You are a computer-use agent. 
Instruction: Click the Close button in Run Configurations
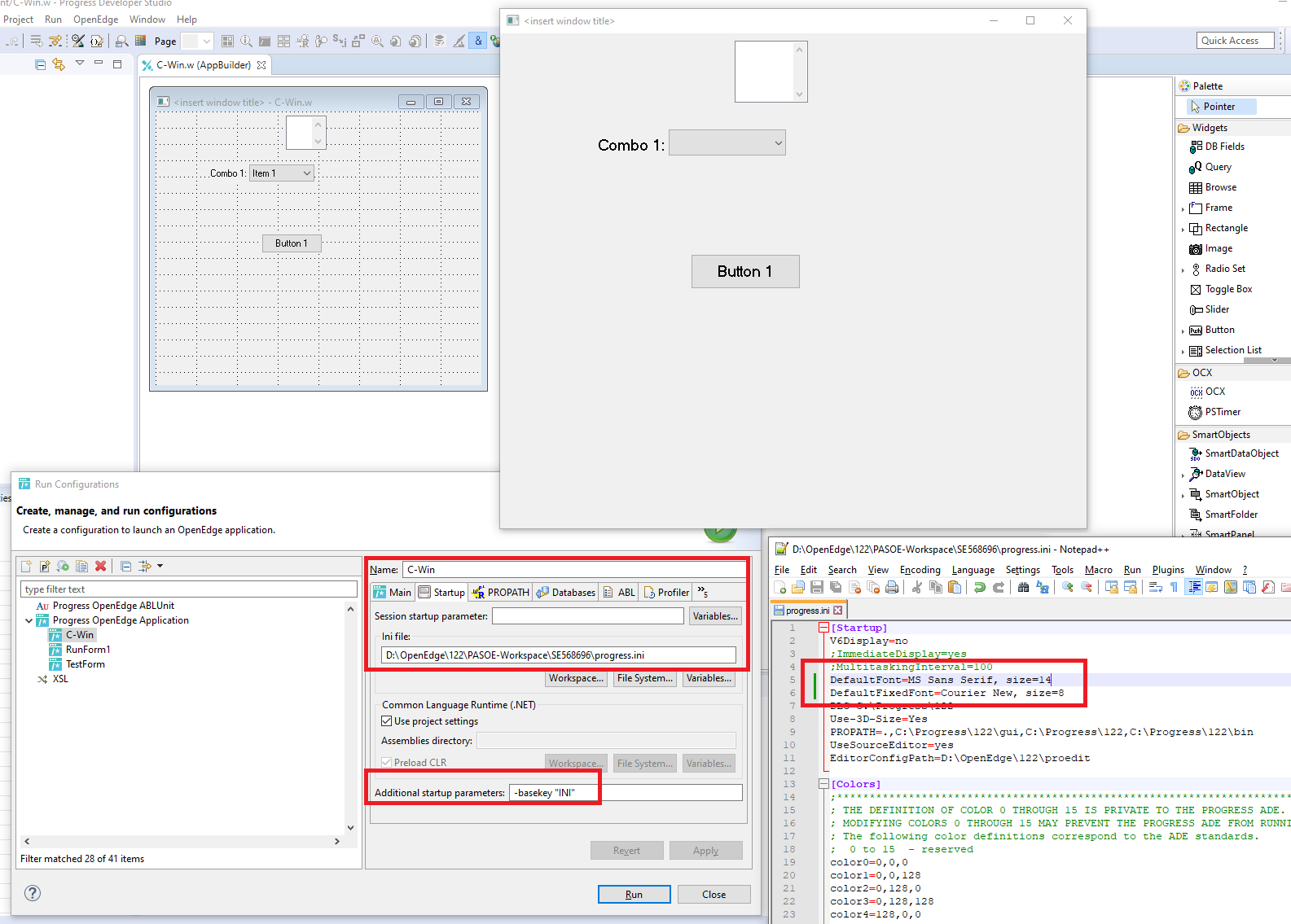coord(714,894)
